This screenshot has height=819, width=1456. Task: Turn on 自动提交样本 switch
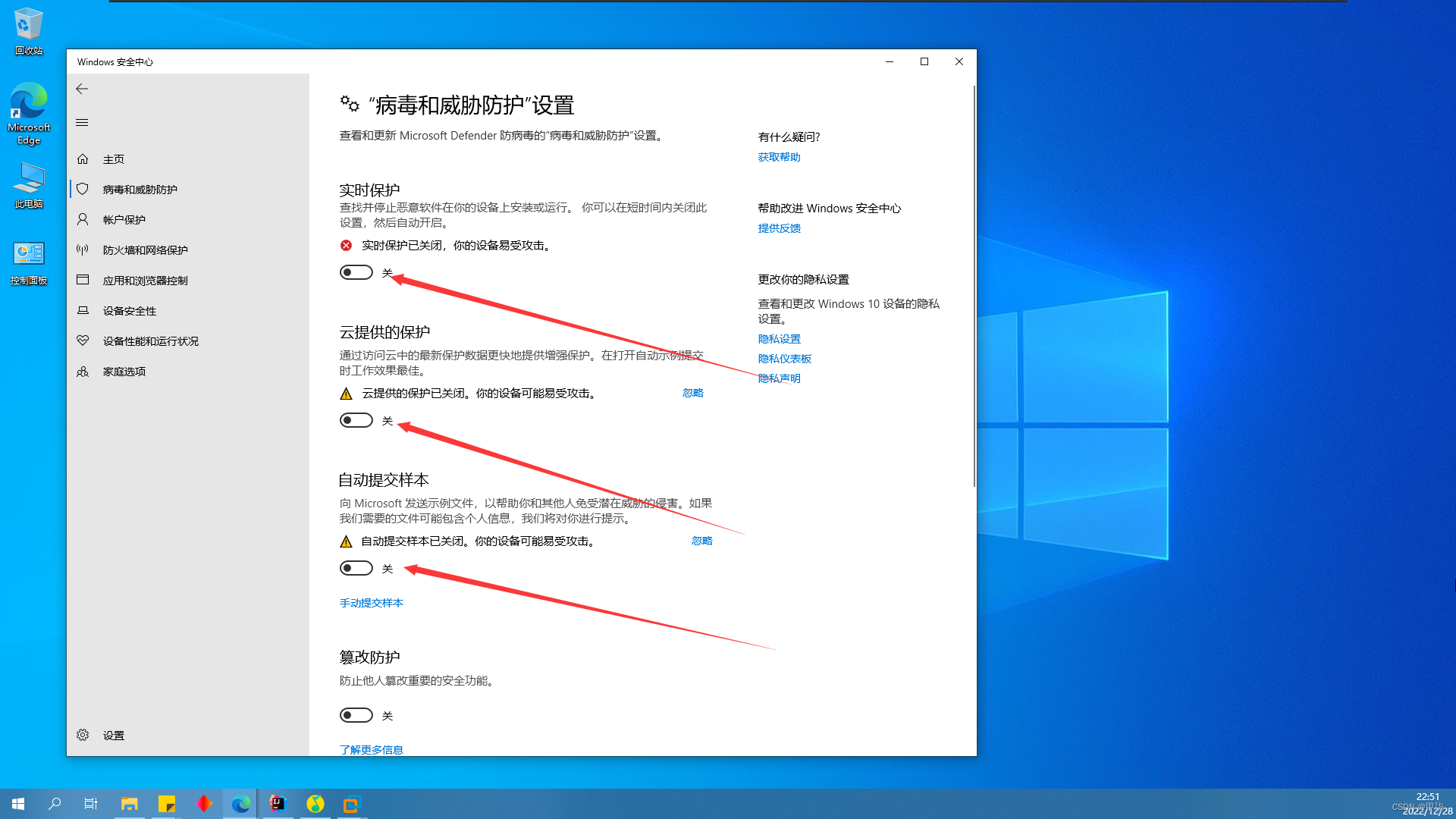click(x=356, y=568)
